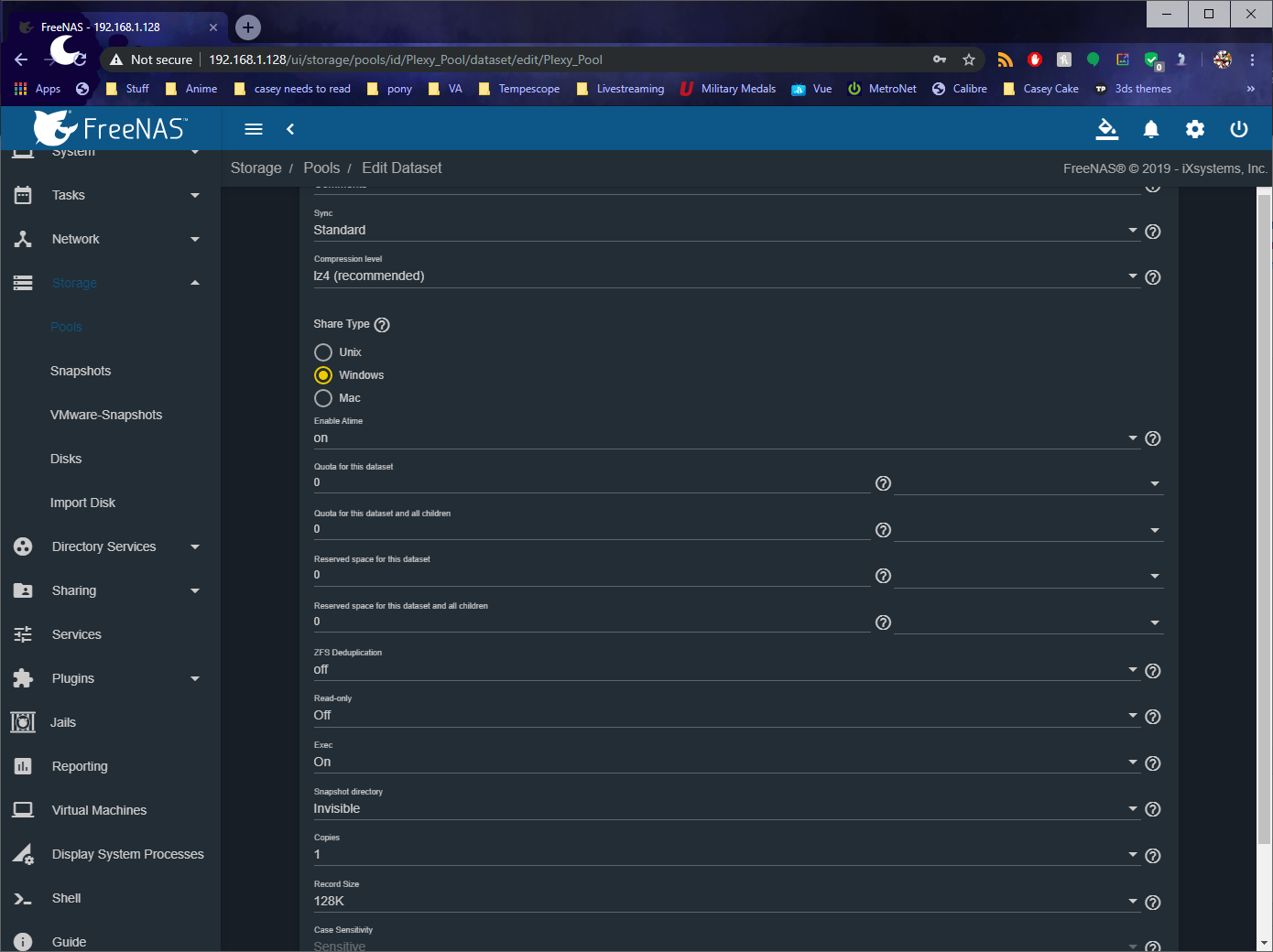
Task: Open a new browser tab
Action: click(248, 27)
